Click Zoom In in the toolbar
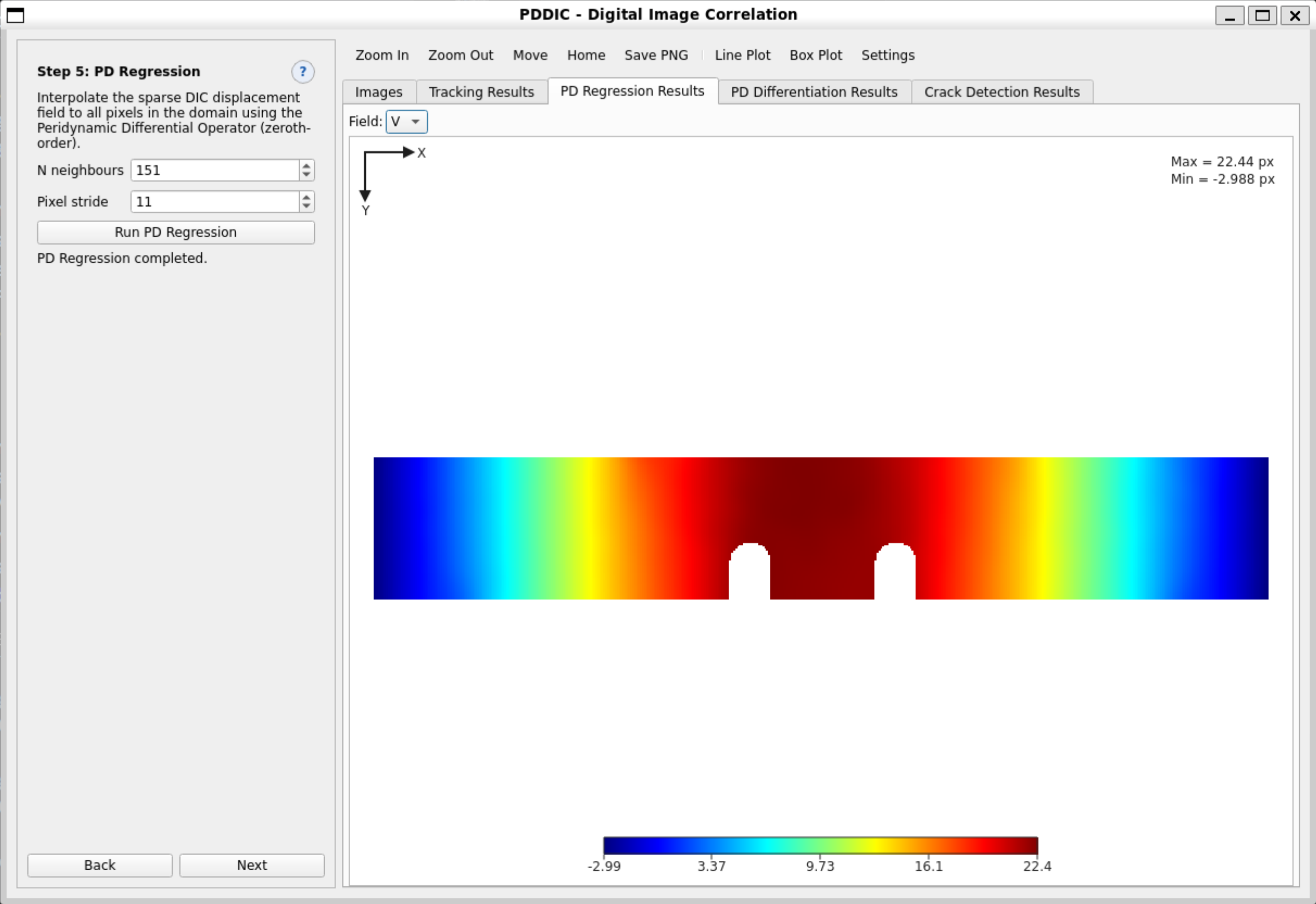Image resolution: width=1316 pixels, height=904 pixels. click(x=382, y=56)
